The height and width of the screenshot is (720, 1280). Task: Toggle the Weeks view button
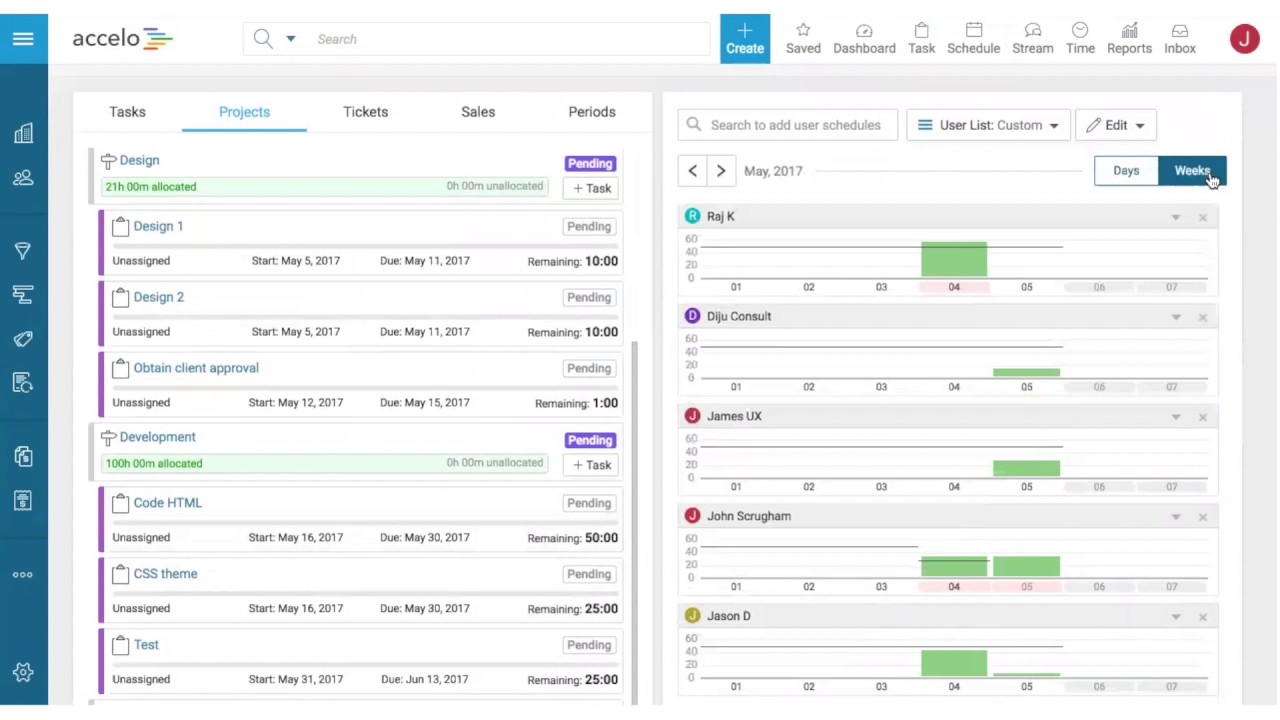tap(1192, 170)
